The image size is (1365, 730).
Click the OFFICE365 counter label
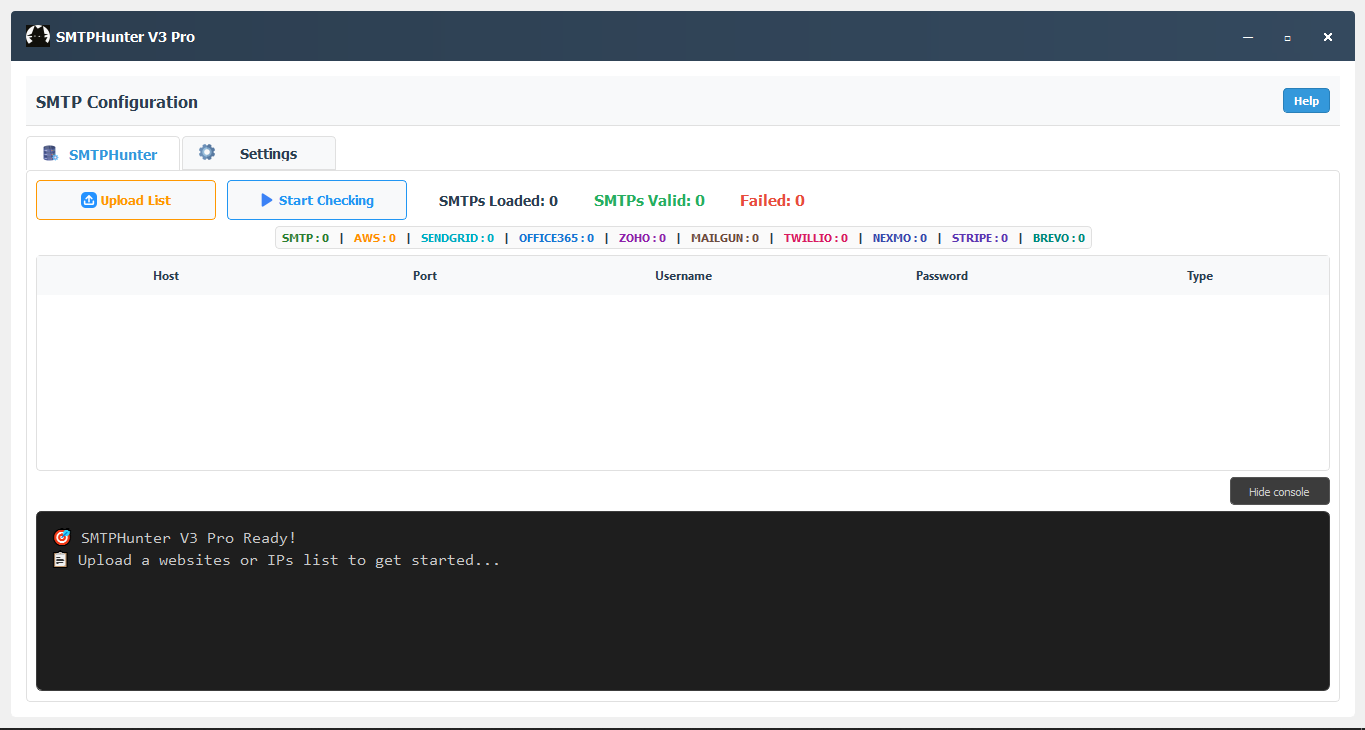pyautogui.click(x=556, y=238)
